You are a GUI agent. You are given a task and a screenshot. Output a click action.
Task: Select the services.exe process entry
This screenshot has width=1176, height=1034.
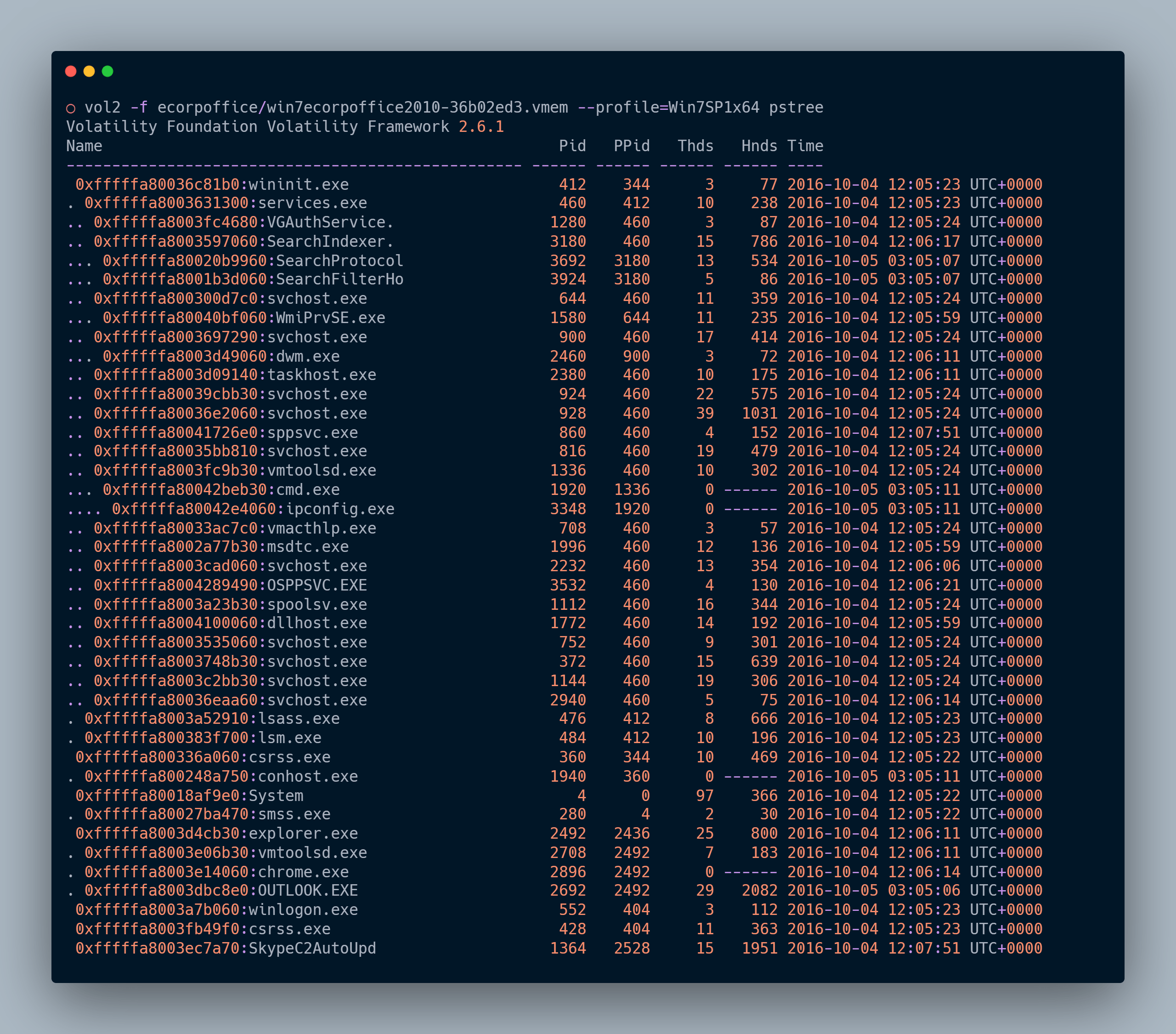312,203
